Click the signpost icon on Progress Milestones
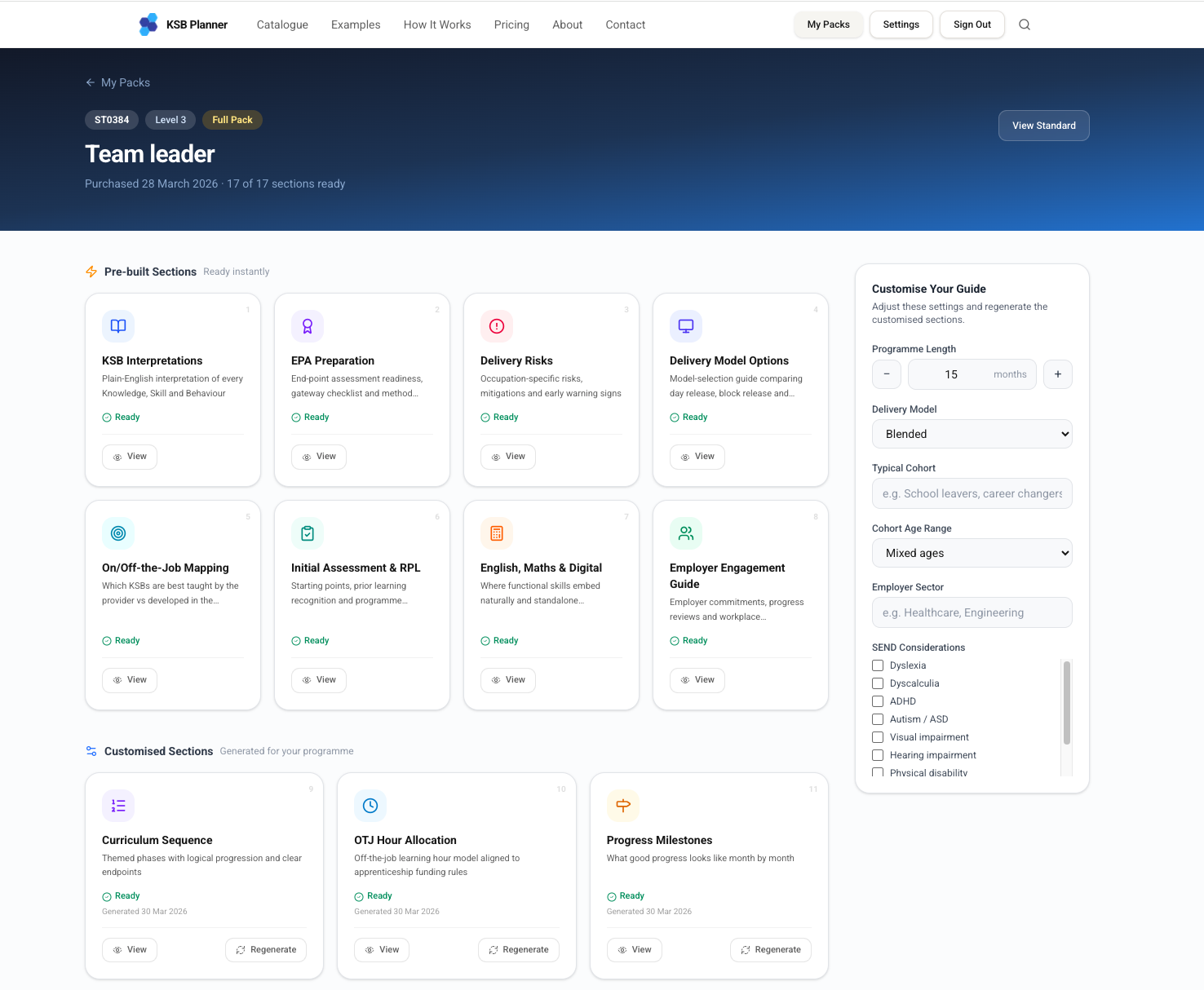 tap(623, 805)
